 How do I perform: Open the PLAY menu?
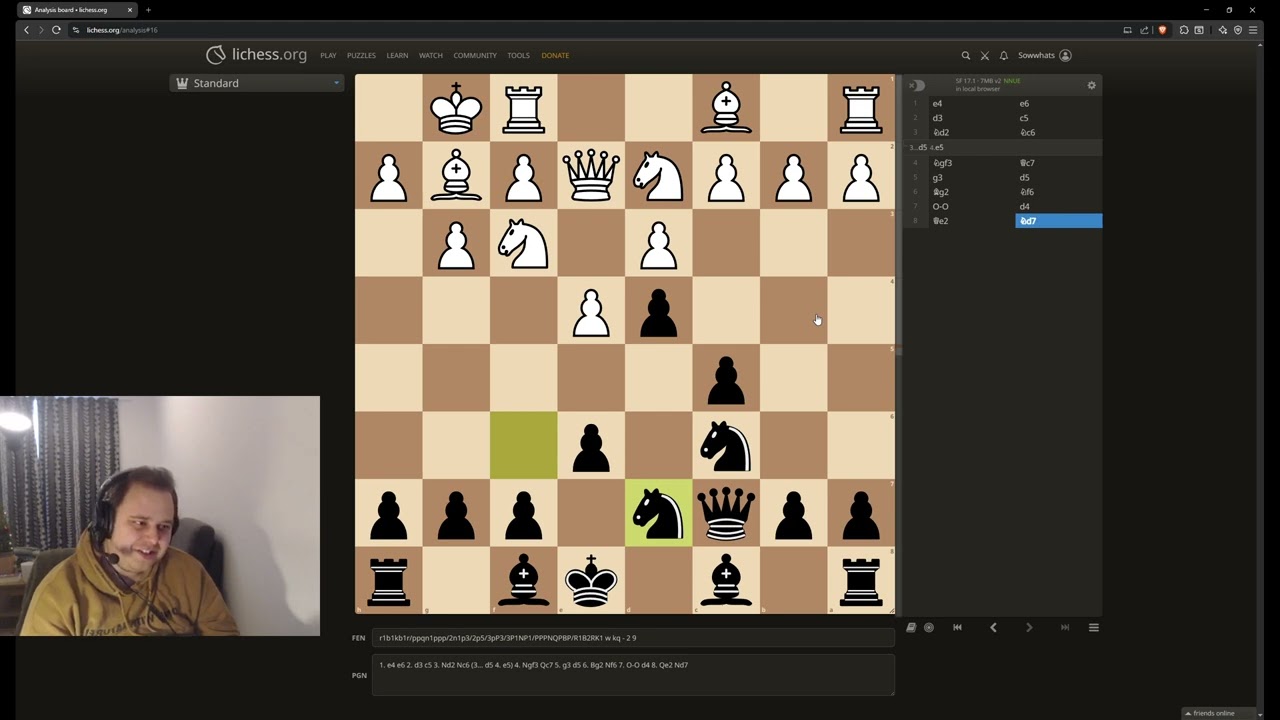click(328, 56)
